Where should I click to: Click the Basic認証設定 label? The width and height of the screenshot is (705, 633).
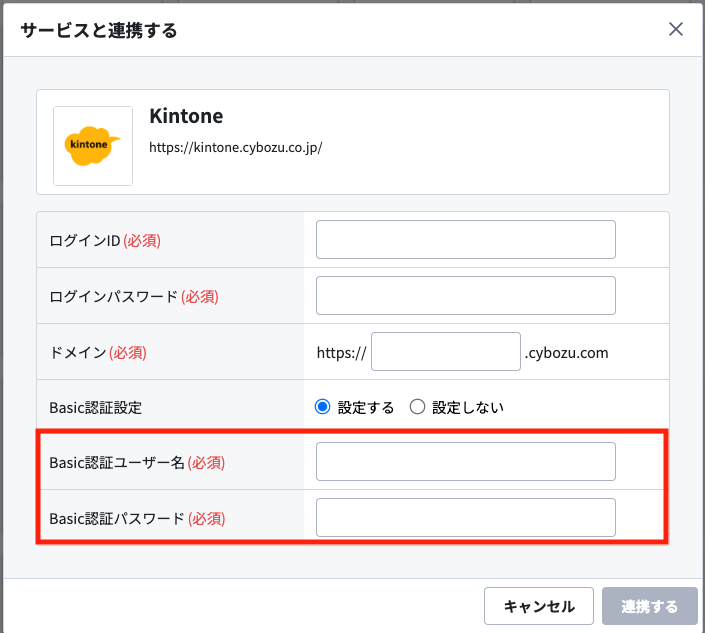[95, 408]
